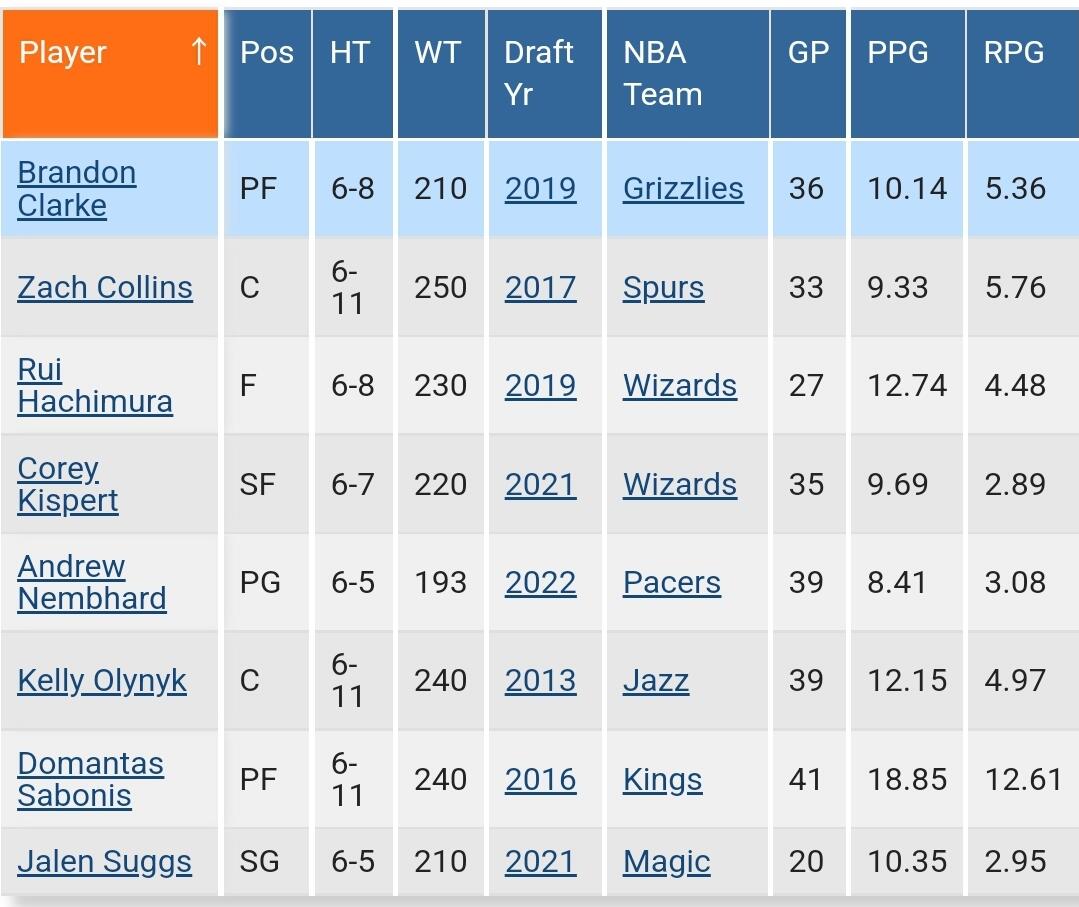Click the ascending sort arrow in Player header

point(198,52)
